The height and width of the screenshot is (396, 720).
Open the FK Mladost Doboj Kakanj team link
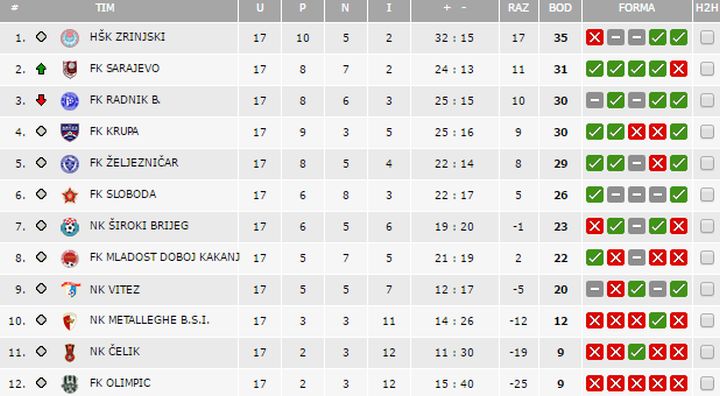pyautogui.click(x=164, y=257)
